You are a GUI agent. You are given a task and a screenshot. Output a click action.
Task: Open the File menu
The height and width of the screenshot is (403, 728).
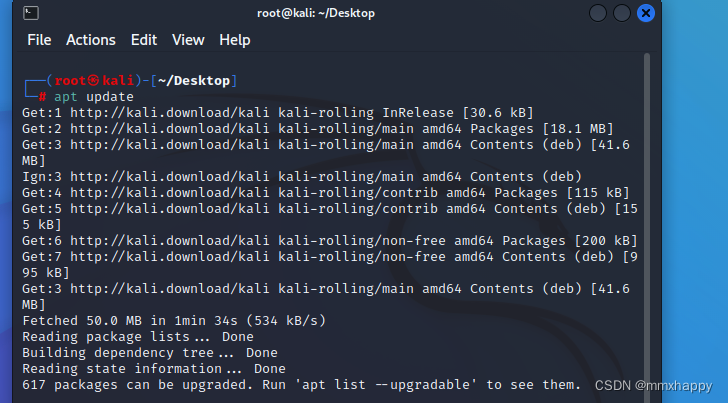[39, 40]
